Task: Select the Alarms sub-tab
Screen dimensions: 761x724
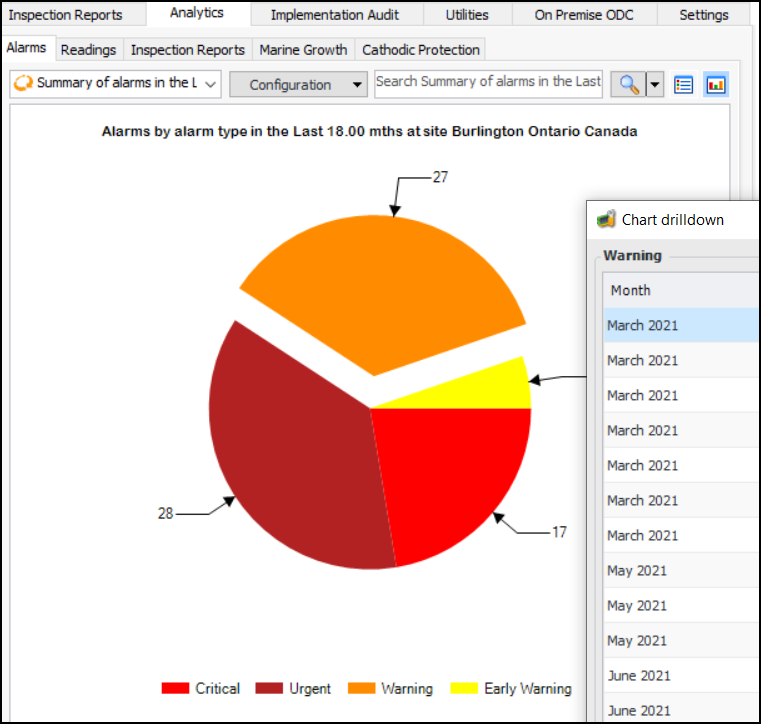Action: tap(27, 48)
